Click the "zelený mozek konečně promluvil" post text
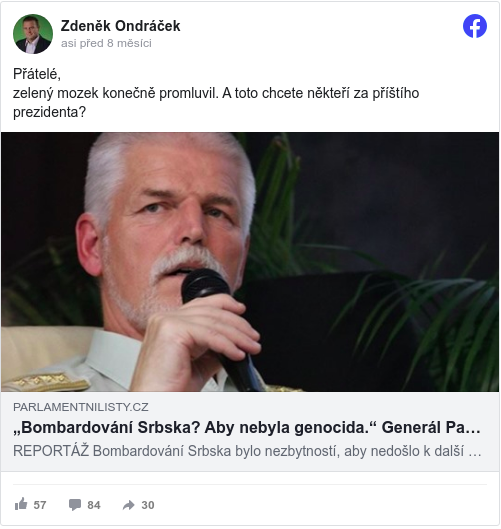501x529 pixels. pos(116,93)
